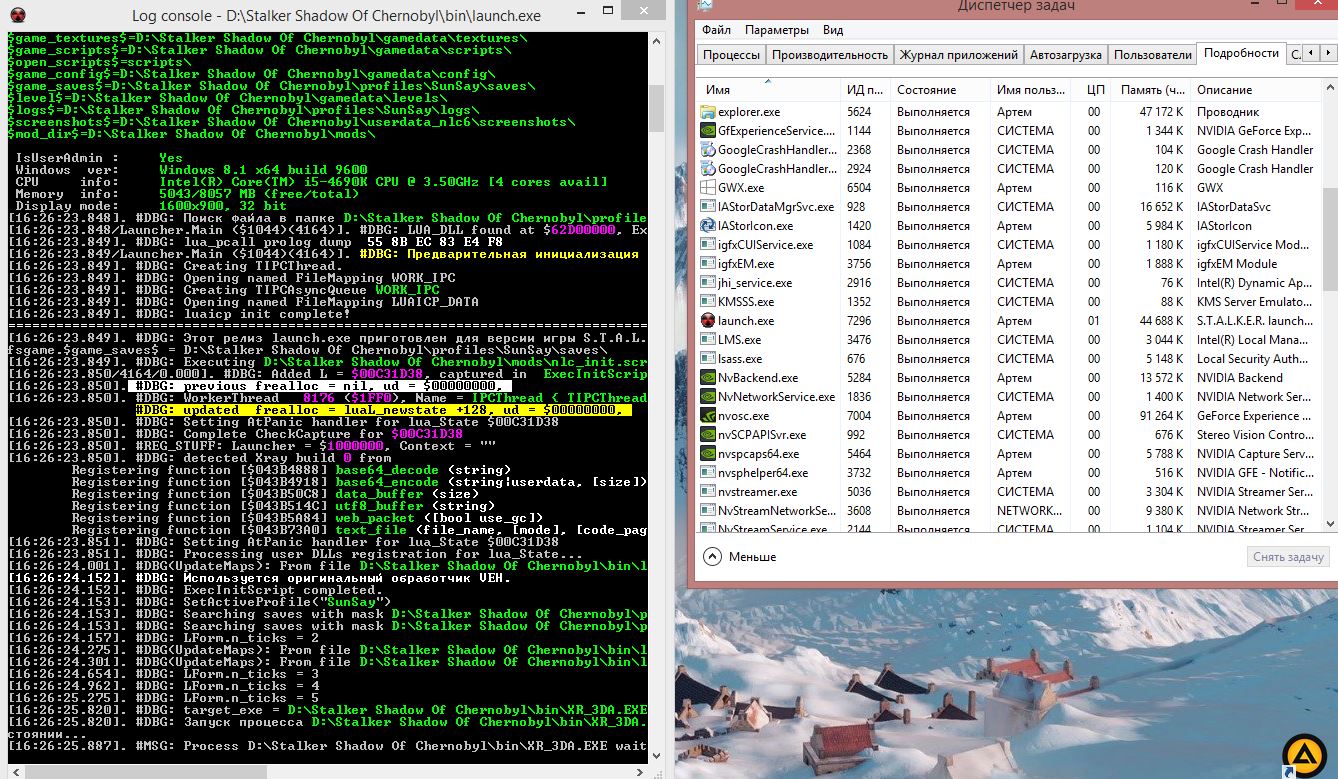This screenshot has height=779, width=1338.
Task: Switch to the Производительность tab
Action: [830, 55]
